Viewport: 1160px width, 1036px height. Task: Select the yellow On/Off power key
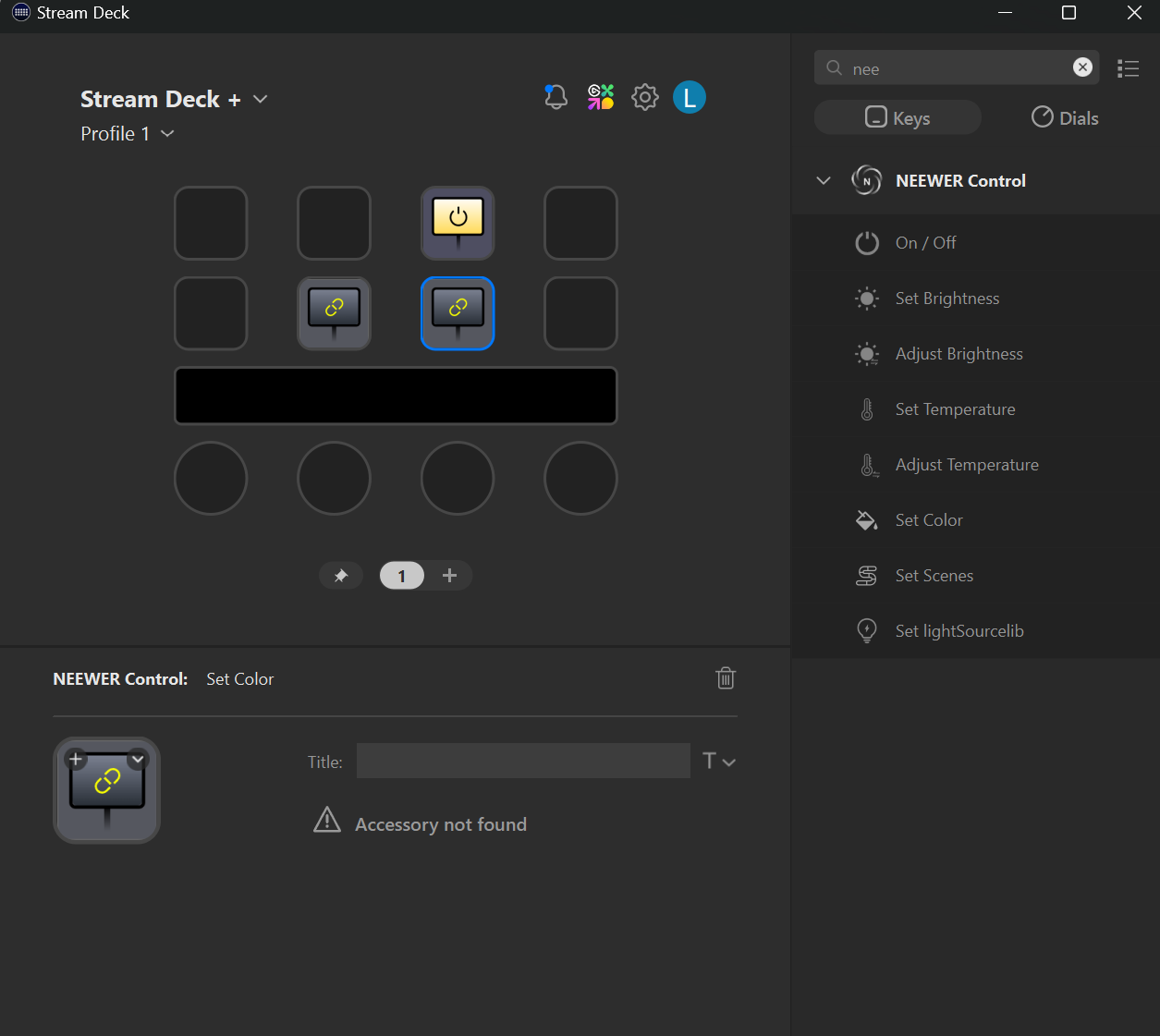(458, 224)
